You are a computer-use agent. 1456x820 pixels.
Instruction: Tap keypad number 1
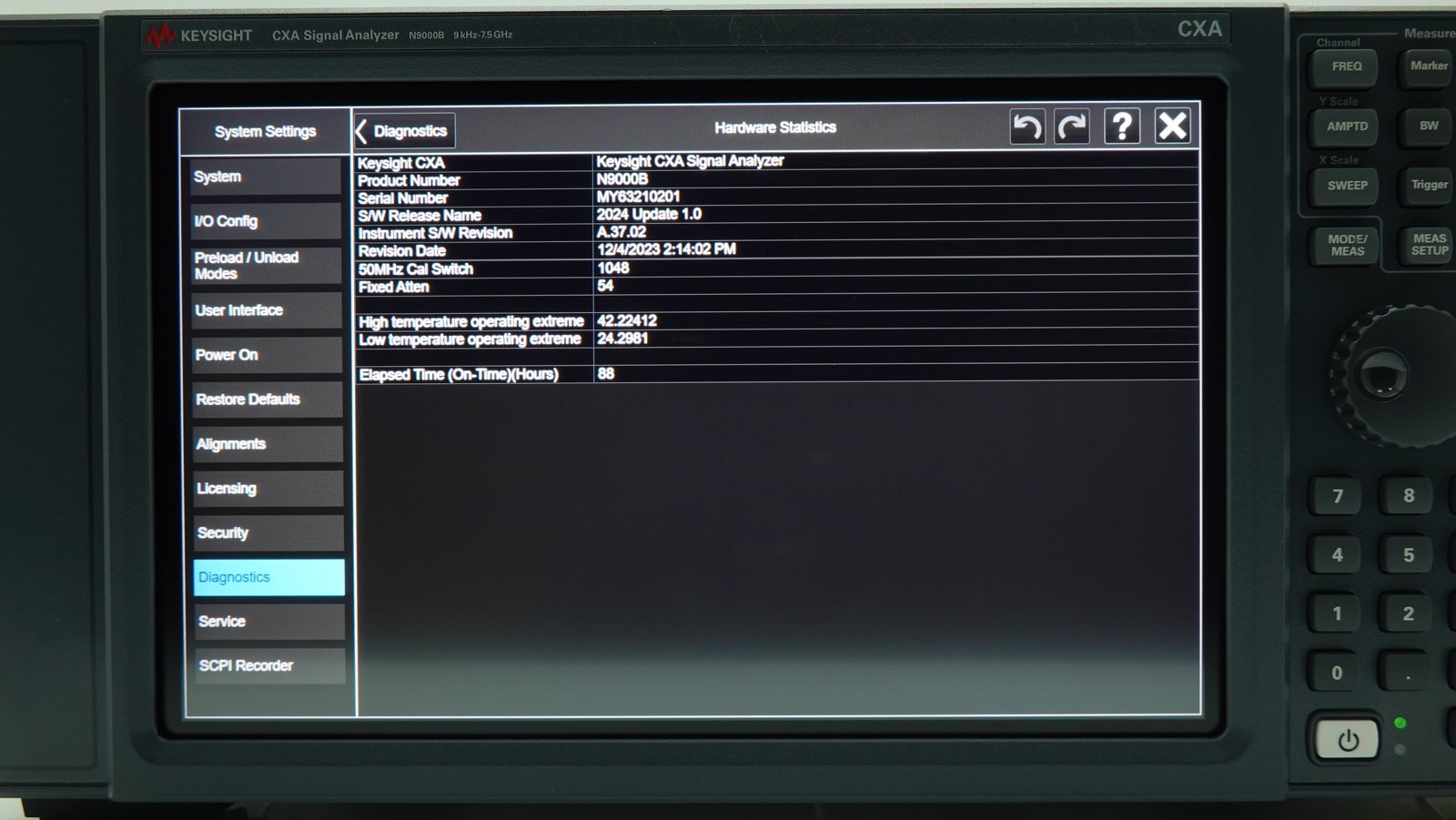pyautogui.click(x=1337, y=614)
